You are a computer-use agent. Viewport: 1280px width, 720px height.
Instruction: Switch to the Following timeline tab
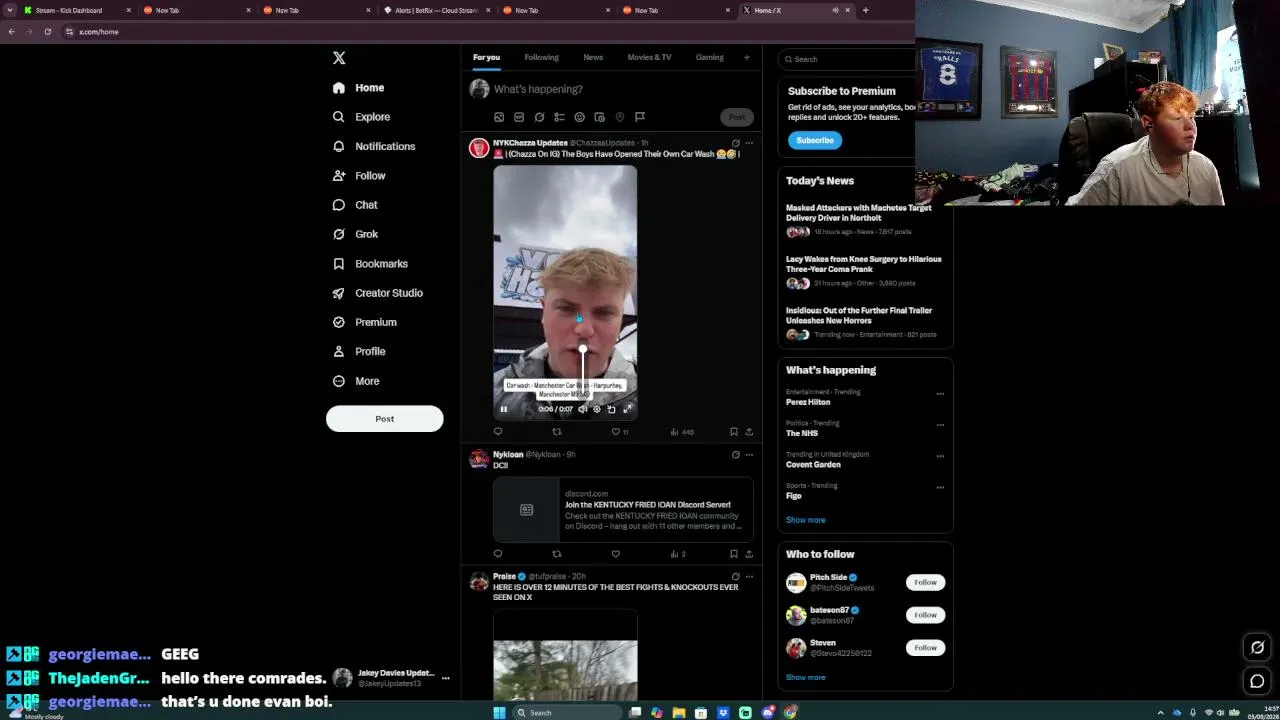(x=541, y=57)
